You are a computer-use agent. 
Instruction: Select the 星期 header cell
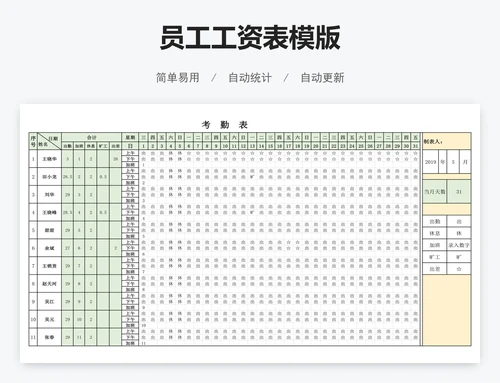click(x=130, y=137)
